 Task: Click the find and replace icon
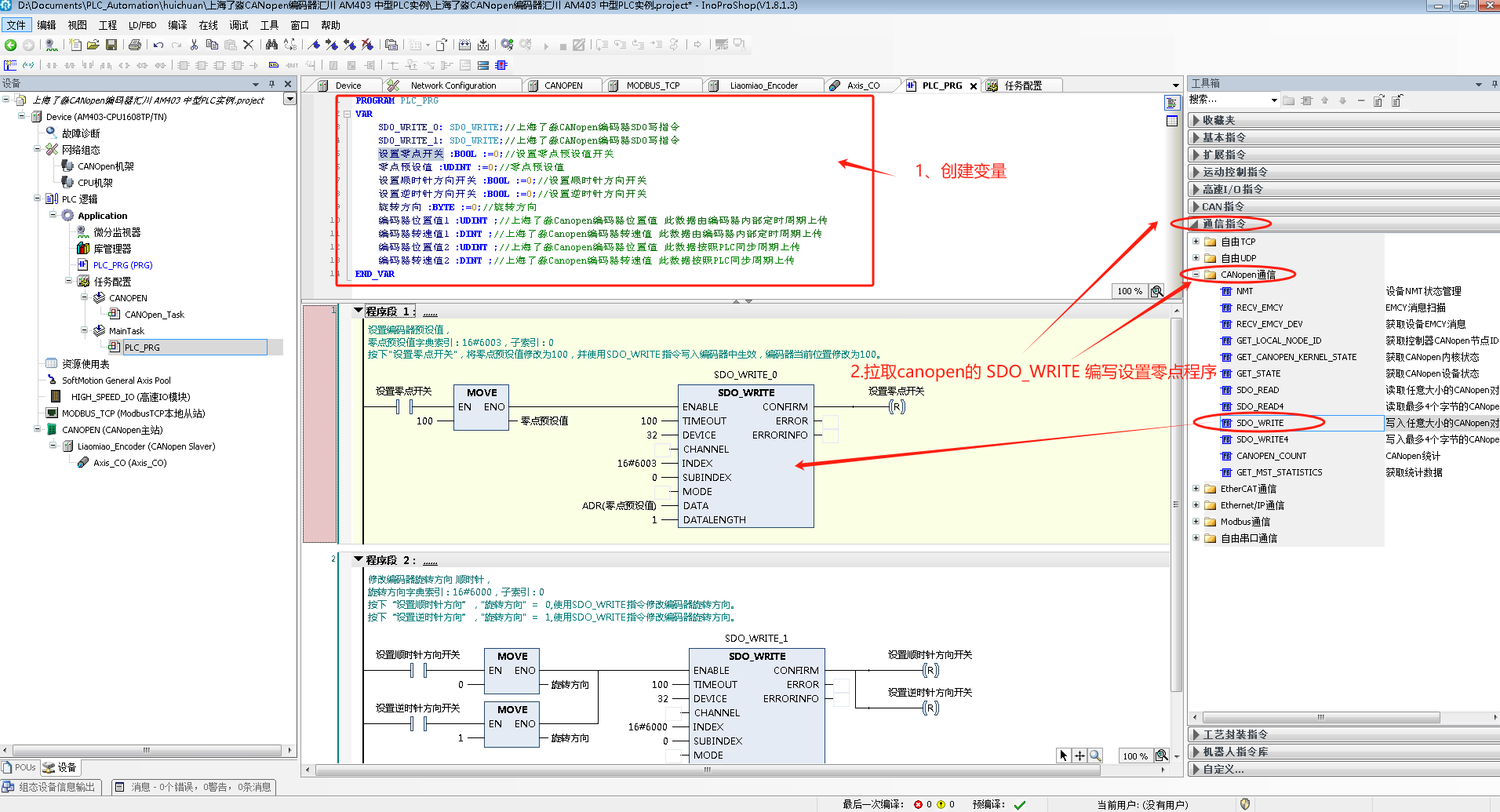[289, 45]
